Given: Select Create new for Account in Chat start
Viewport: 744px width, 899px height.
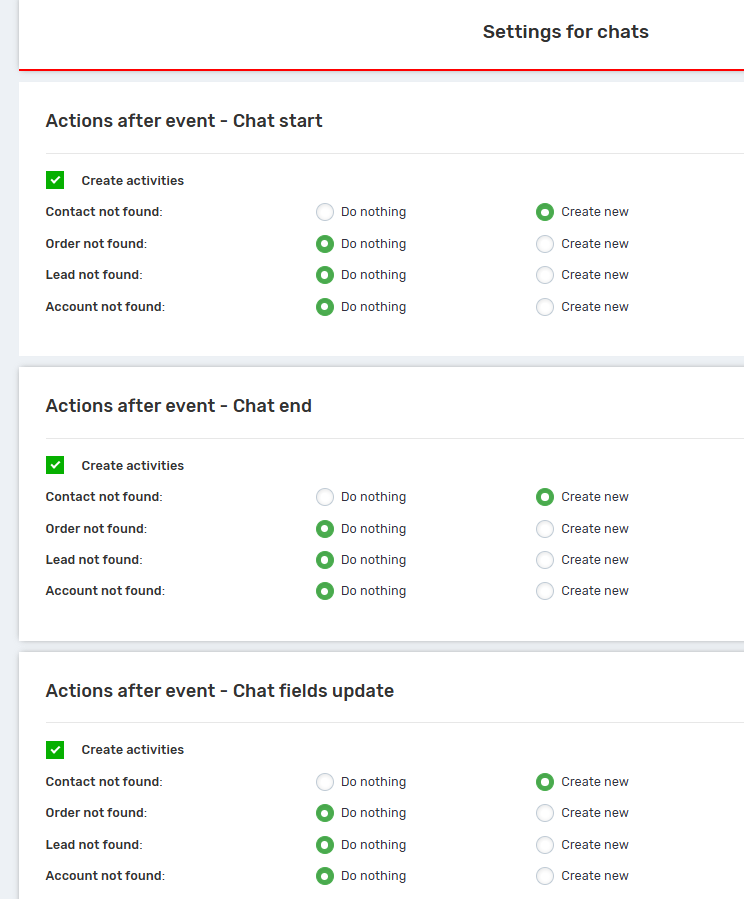Looking at the screenshot, I should (545, 307).
